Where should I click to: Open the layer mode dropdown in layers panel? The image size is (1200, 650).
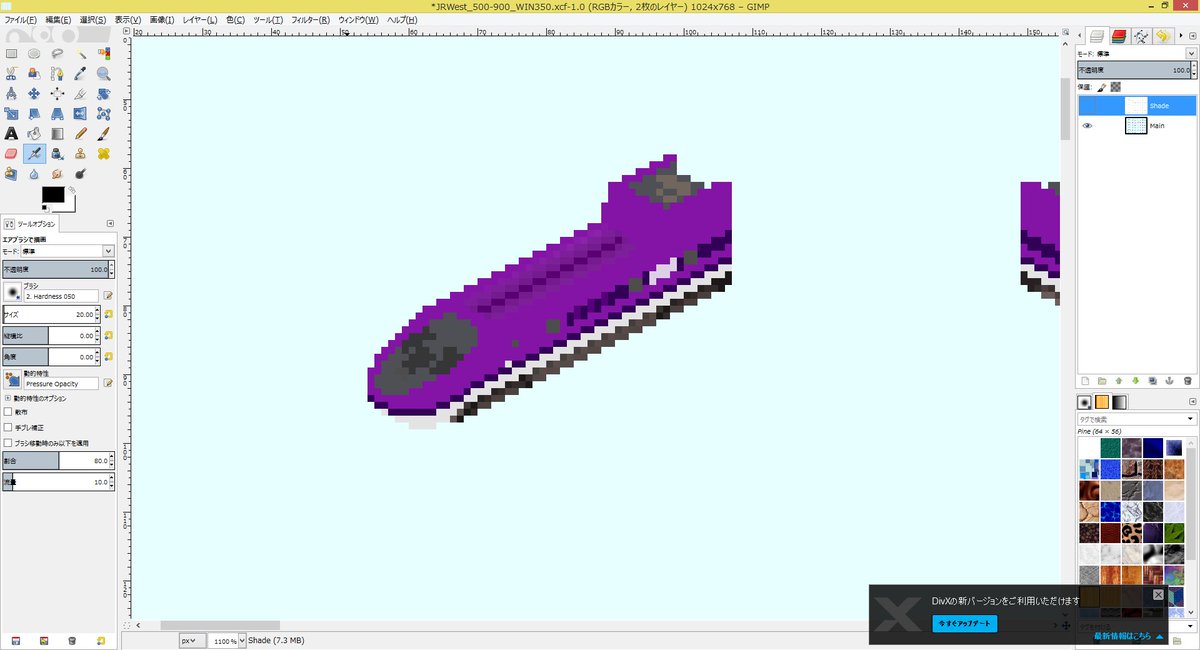coord(1191,53)
